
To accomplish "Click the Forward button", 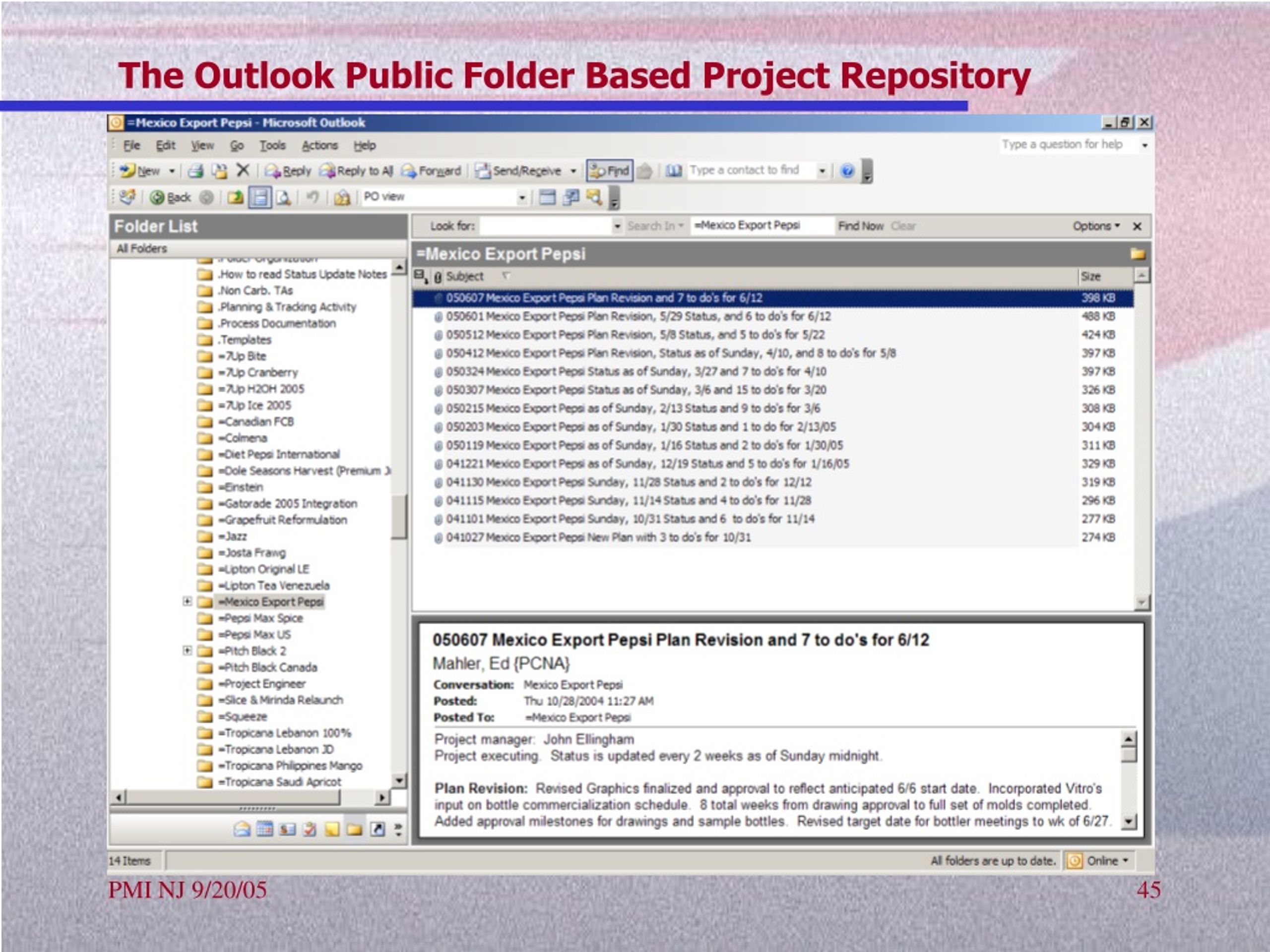I will [x=431, y=171].
